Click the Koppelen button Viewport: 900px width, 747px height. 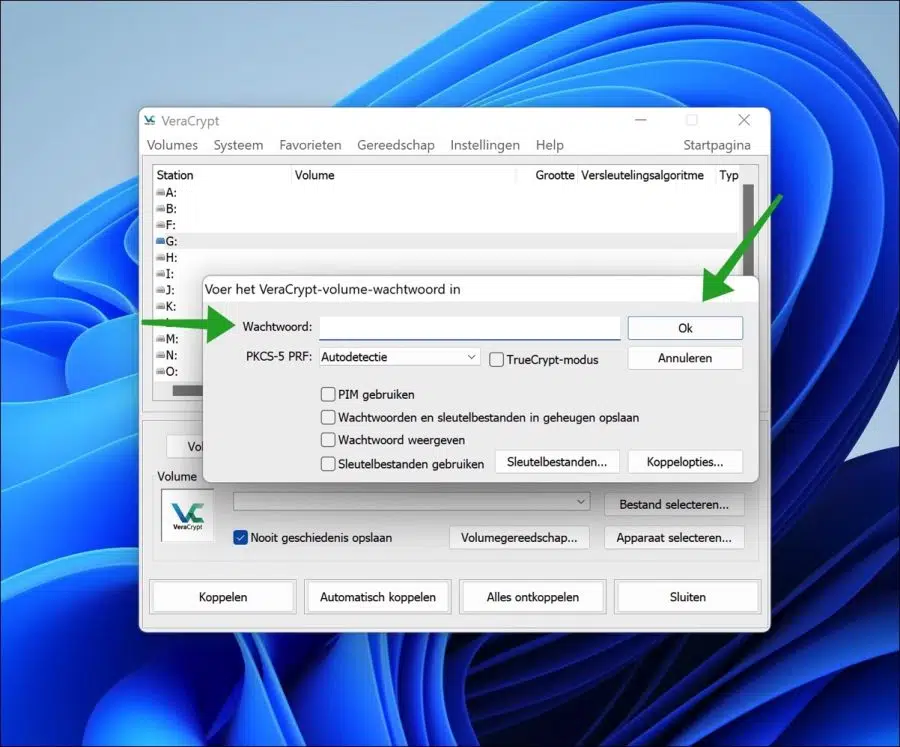(x=223, y=597)
